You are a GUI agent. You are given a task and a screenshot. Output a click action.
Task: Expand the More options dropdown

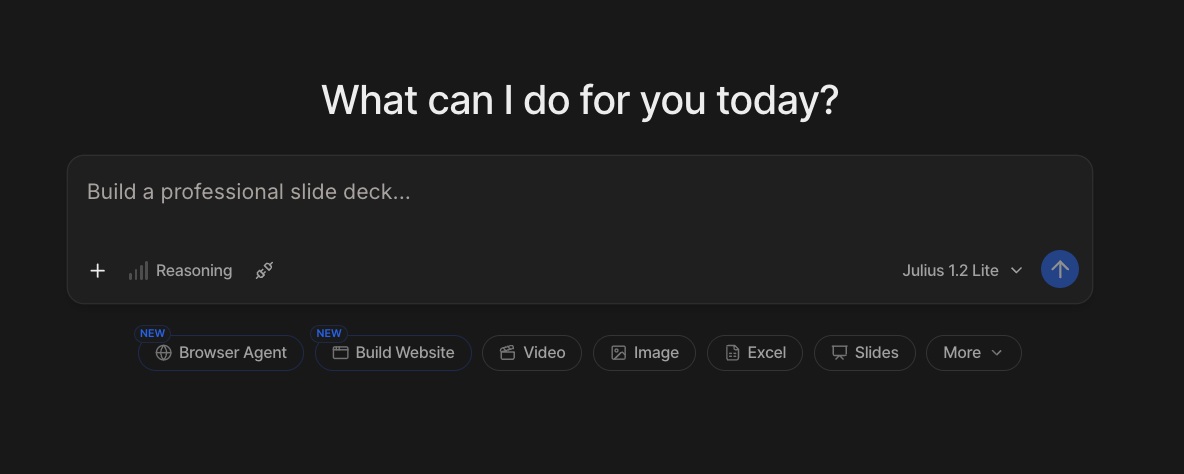[x=973, y=352]
